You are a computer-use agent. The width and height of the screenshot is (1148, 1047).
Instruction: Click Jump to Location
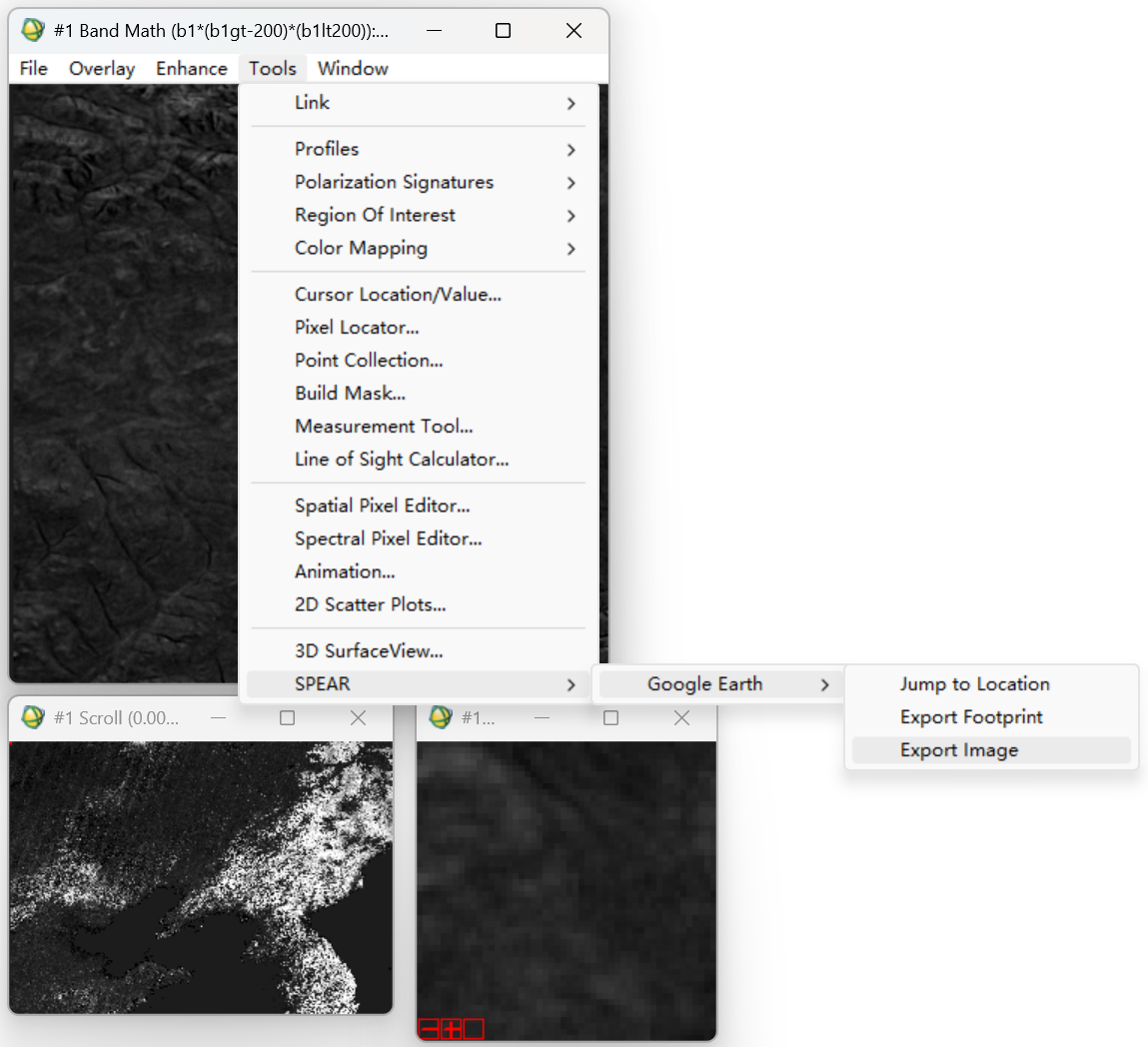[x=975, y=683]
